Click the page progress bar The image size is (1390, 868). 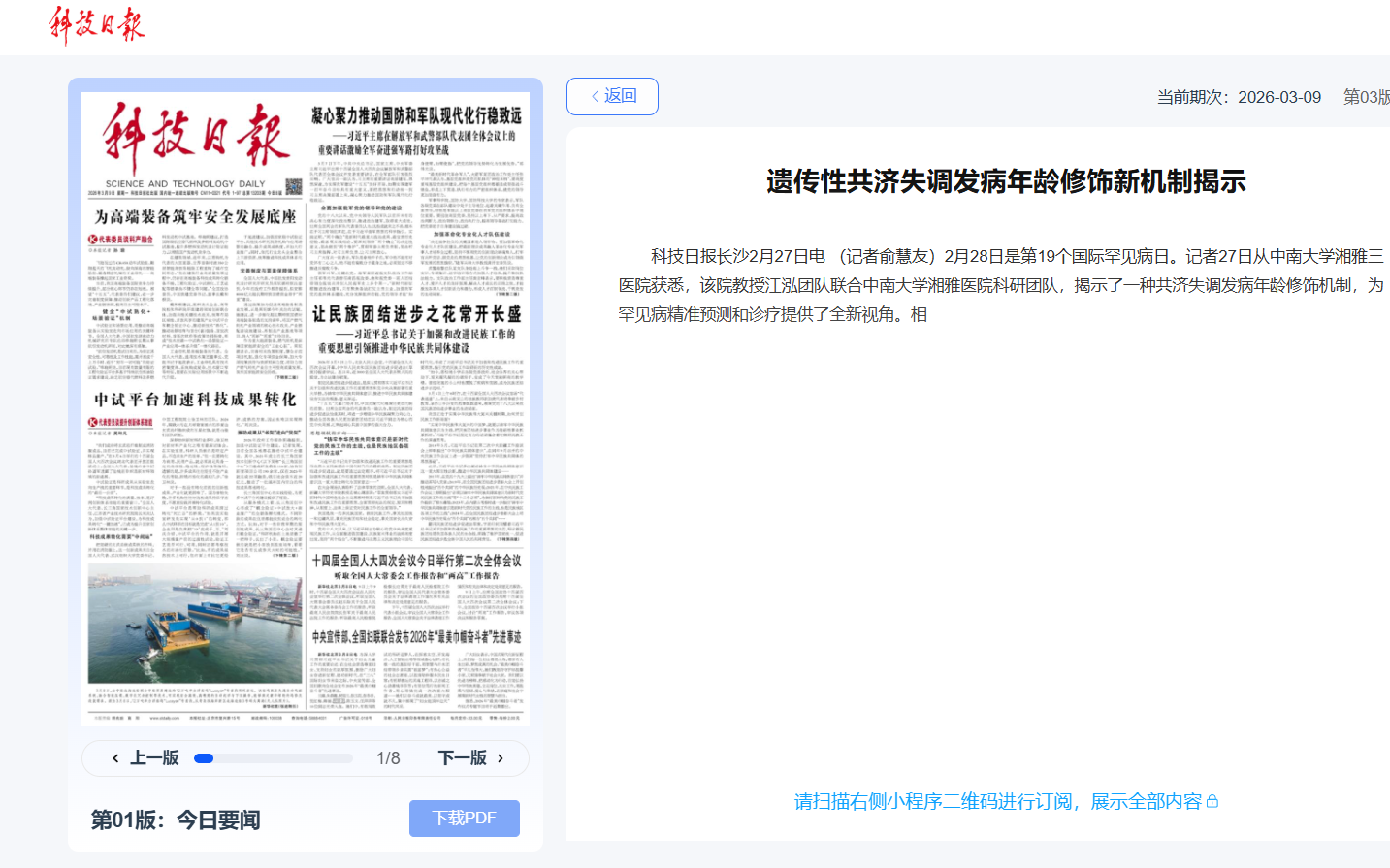point(273,758)
